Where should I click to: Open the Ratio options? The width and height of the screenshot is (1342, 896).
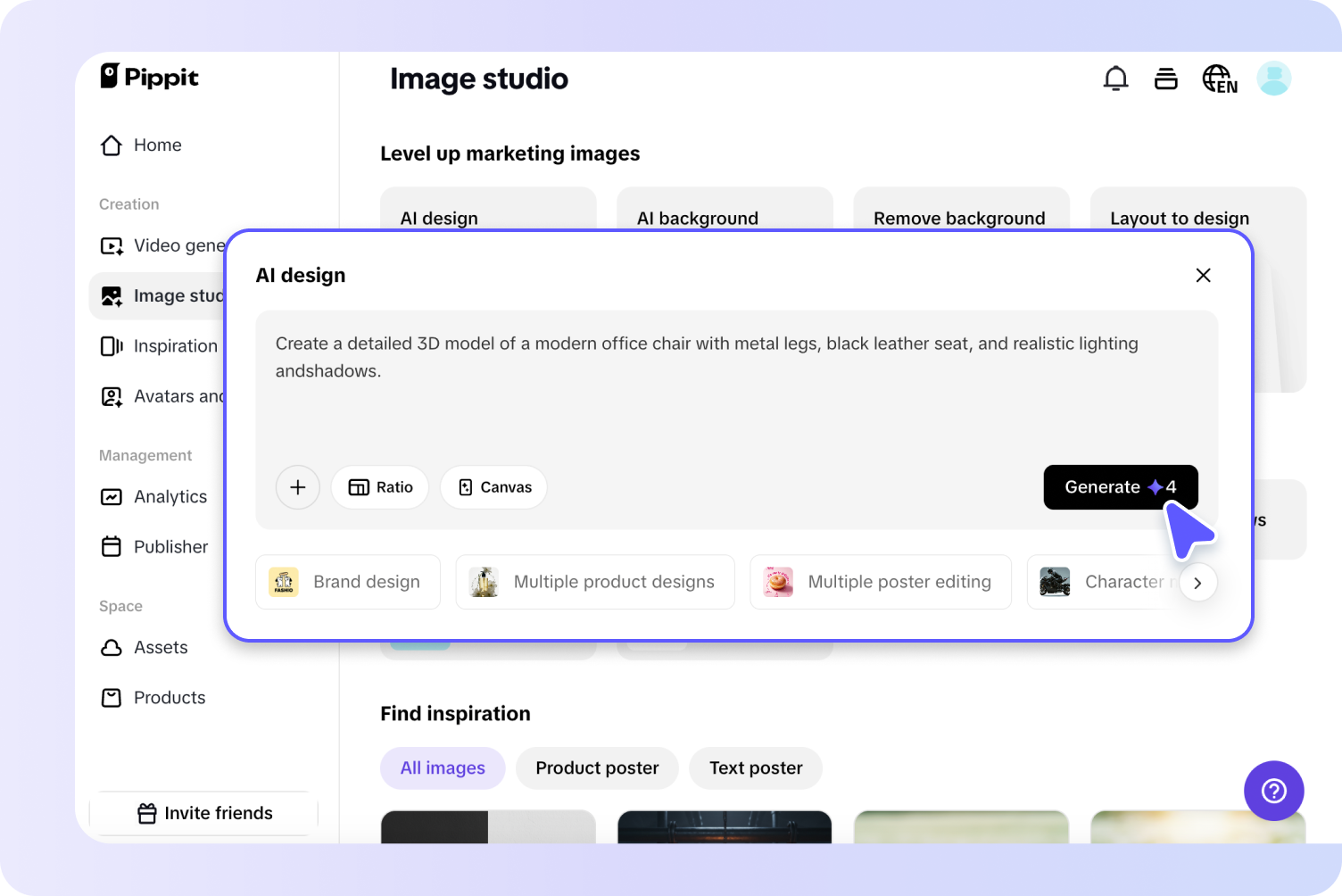[x=380, y=487]
